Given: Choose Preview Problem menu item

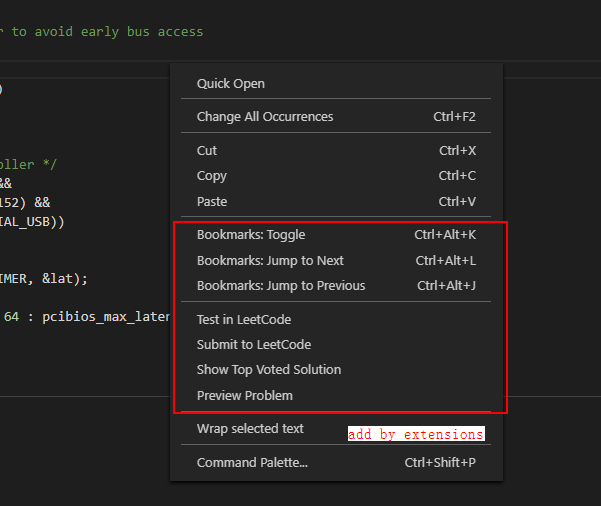Looking at the screenshot, I should (336, 396).
